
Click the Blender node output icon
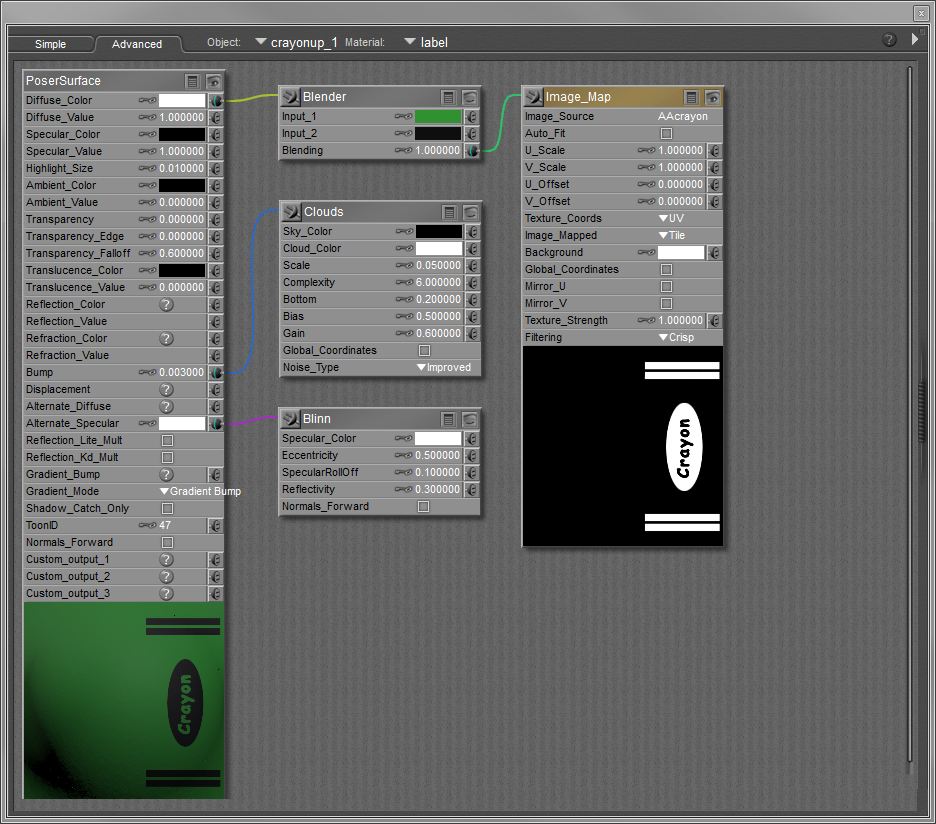click(x=290, y=97)
